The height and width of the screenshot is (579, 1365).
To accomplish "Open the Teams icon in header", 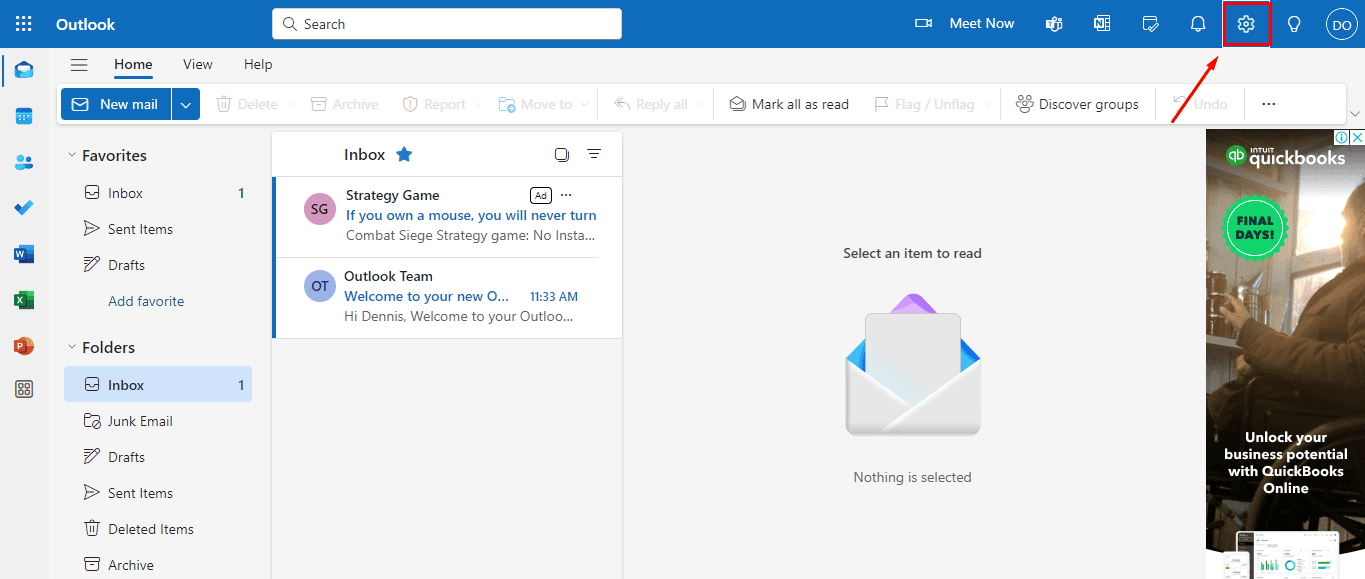I will pyautogui.click(x=1054, y=24).
